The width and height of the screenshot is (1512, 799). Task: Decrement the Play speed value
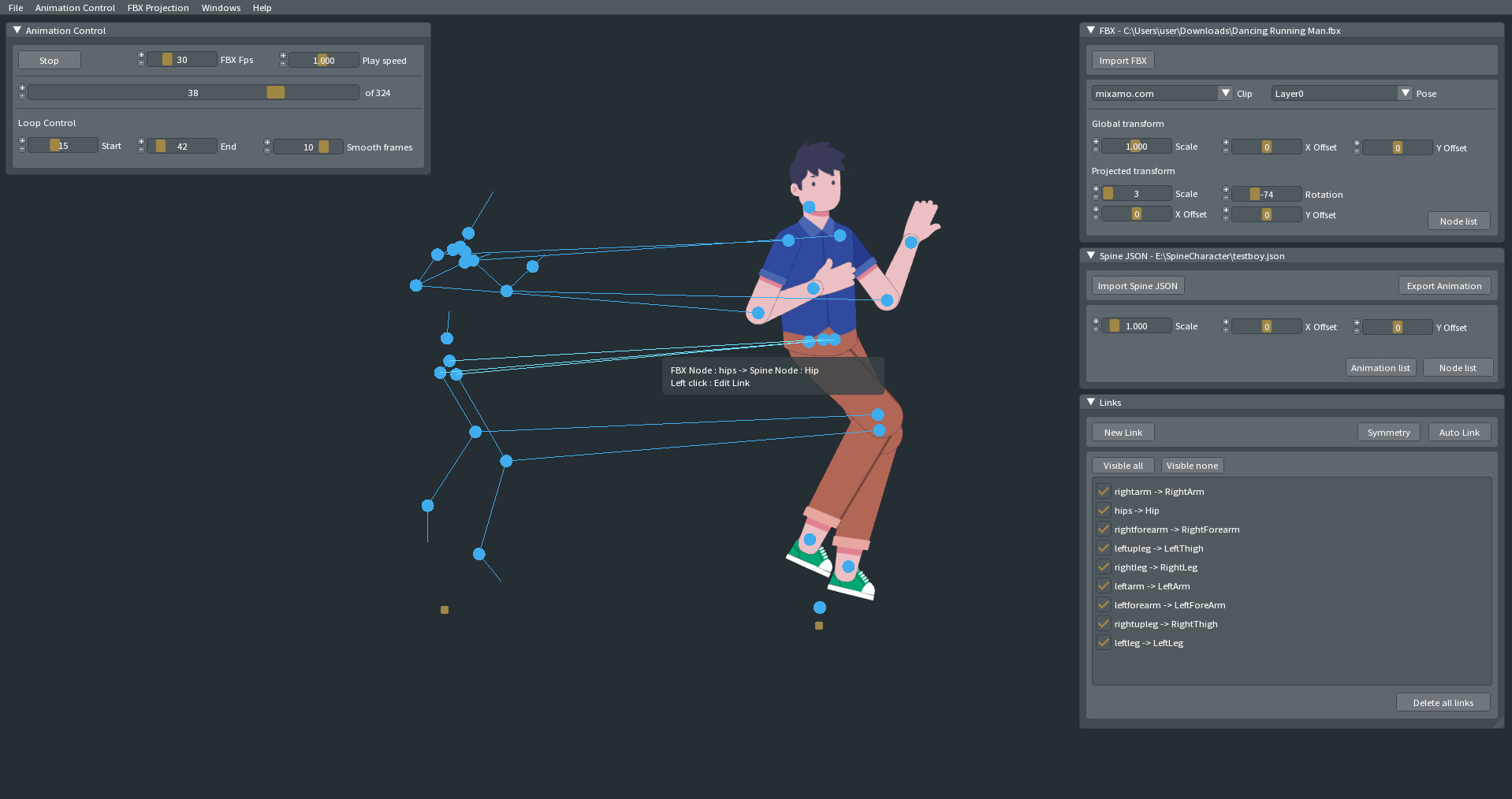pyautogui.click(x=282, y=64)
